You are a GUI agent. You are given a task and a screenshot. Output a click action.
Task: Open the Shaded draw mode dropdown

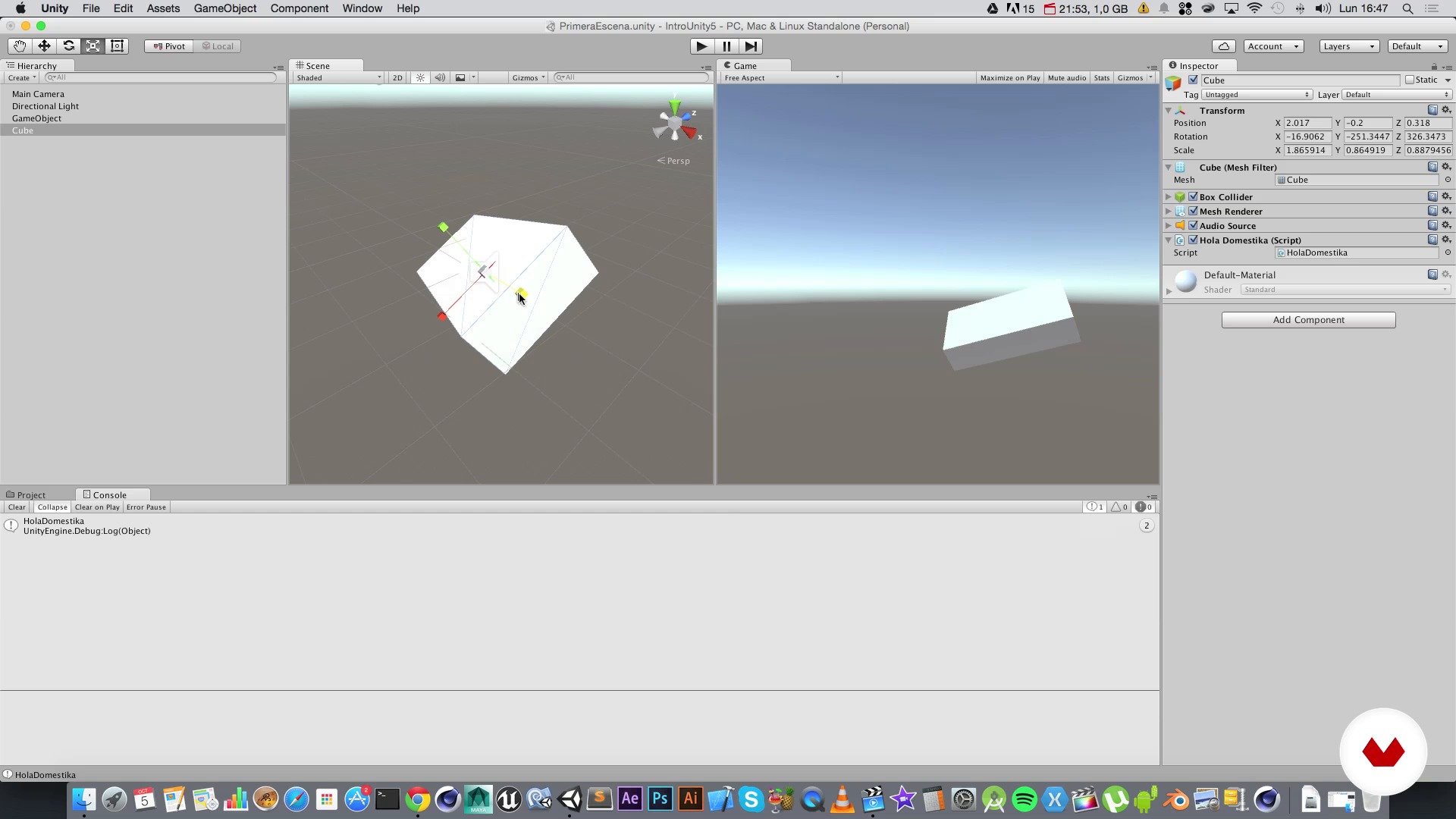[x=337, y=77]
